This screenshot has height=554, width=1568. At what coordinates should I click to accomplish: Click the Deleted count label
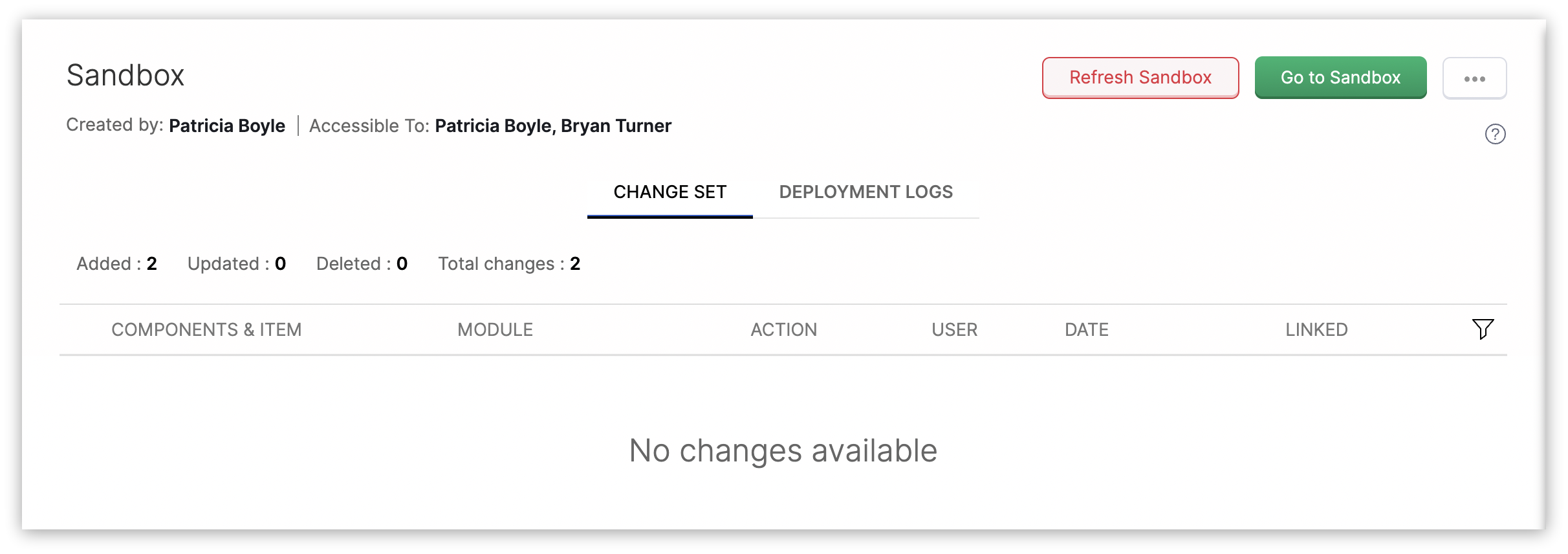pyautogui.click(x=362, y=264)
